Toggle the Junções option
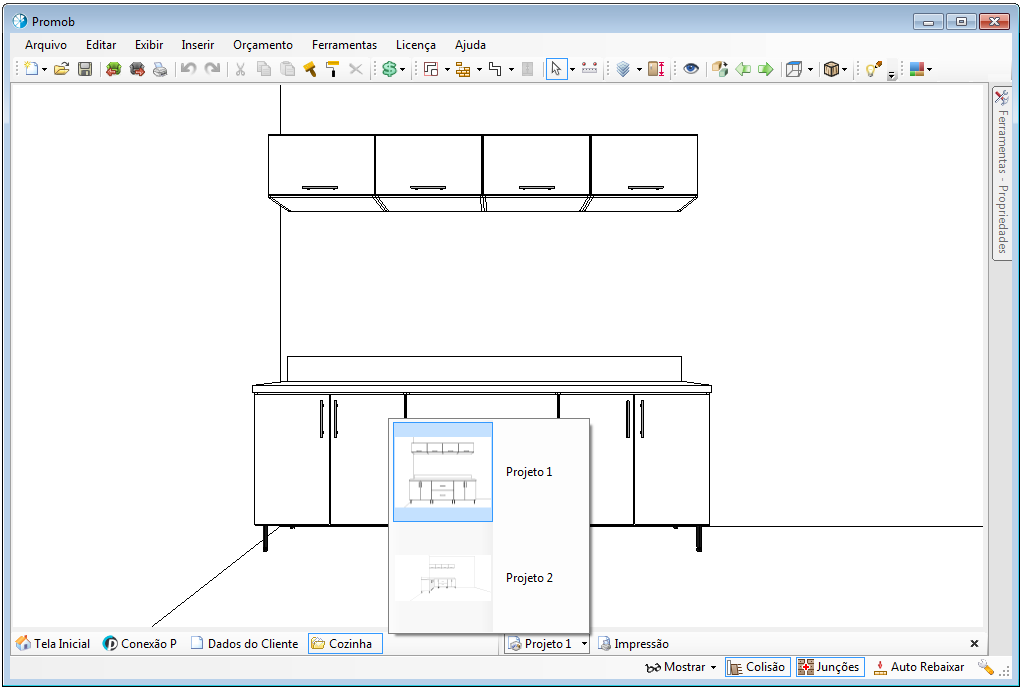 828,667
